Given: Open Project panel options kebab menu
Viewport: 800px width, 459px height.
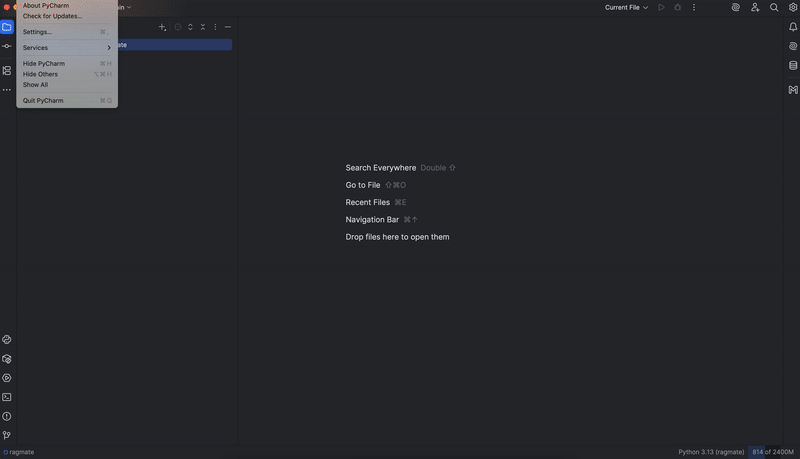Looking at the screenshot, I should tap(215, 27).
